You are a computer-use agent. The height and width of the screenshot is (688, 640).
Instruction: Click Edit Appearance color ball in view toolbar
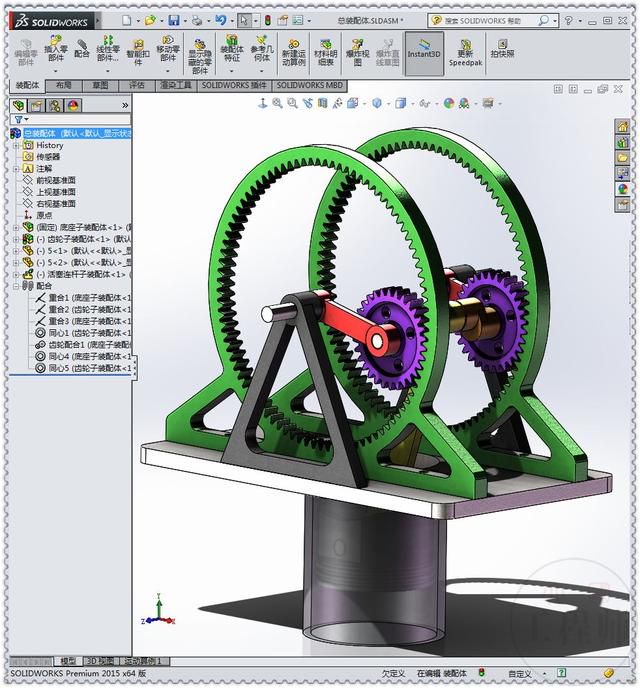click(448, 104)
